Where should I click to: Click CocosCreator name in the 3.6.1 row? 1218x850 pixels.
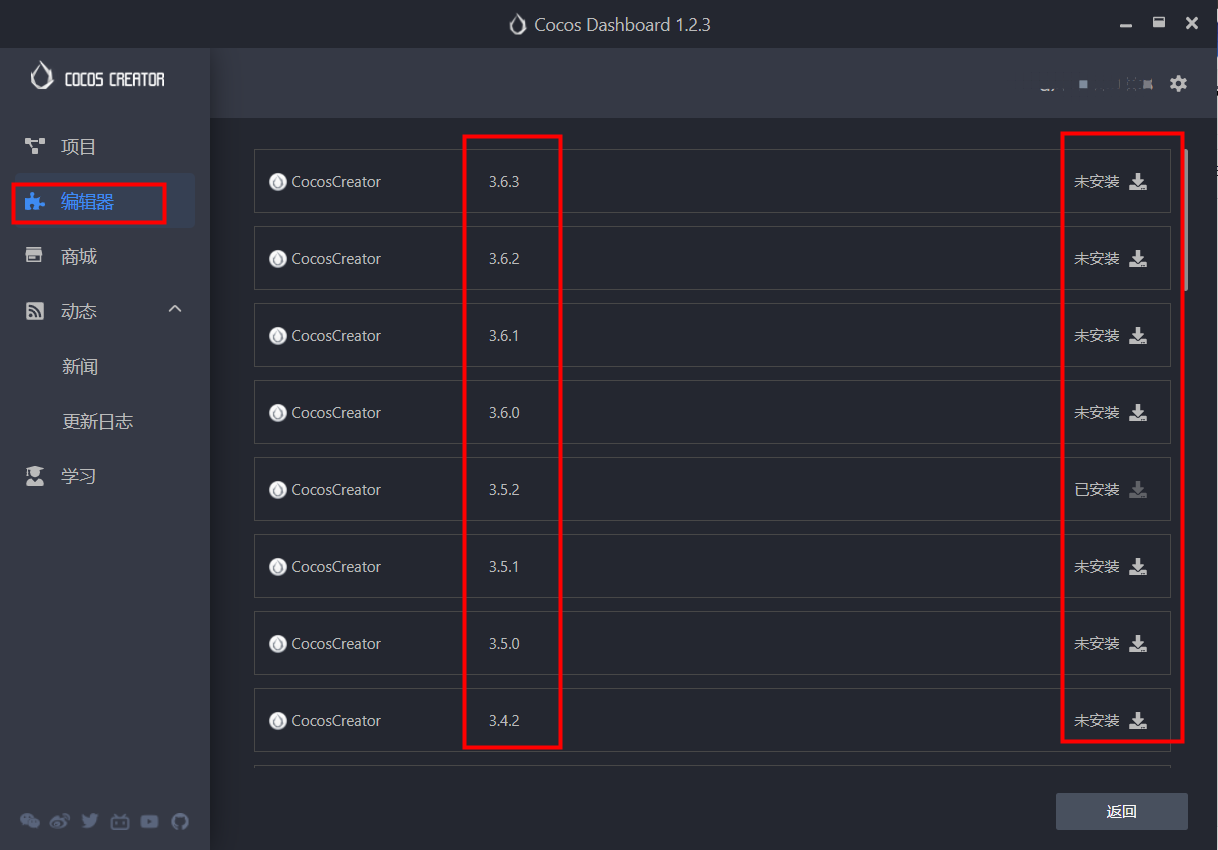point(336,336)
